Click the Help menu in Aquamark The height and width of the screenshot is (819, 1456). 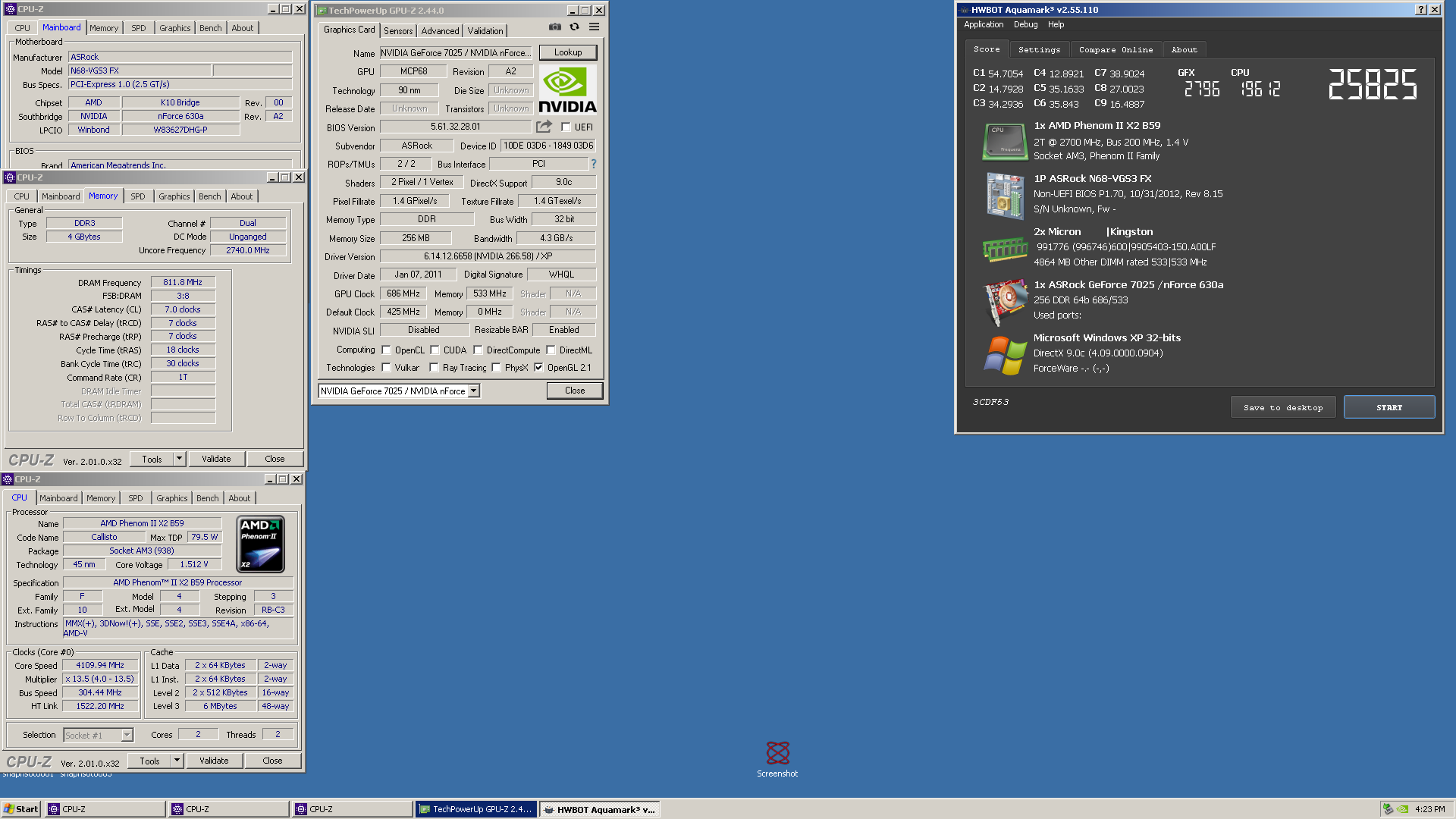(x=1056, y=24)
